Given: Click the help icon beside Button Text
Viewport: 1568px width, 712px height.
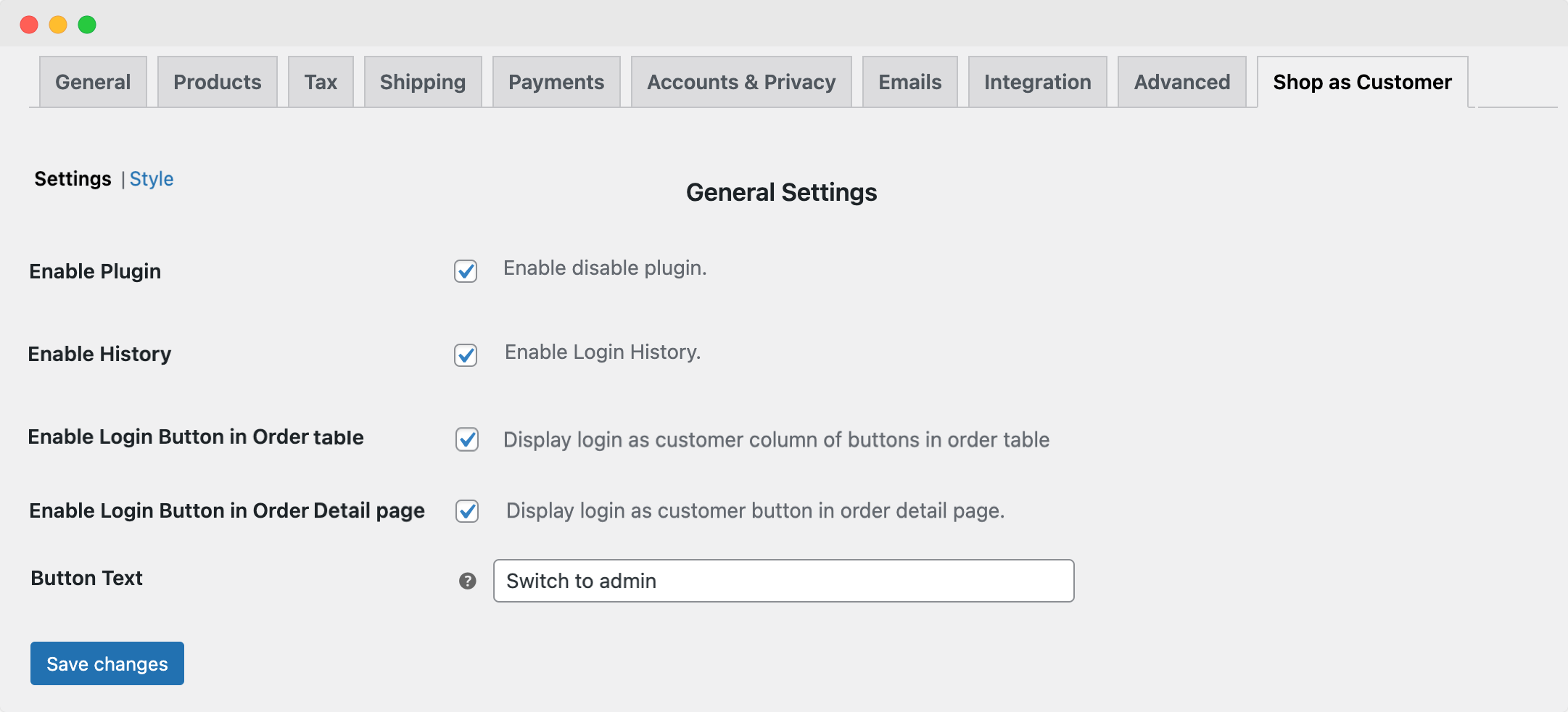Looking at the screenshot, I should 468,580.
